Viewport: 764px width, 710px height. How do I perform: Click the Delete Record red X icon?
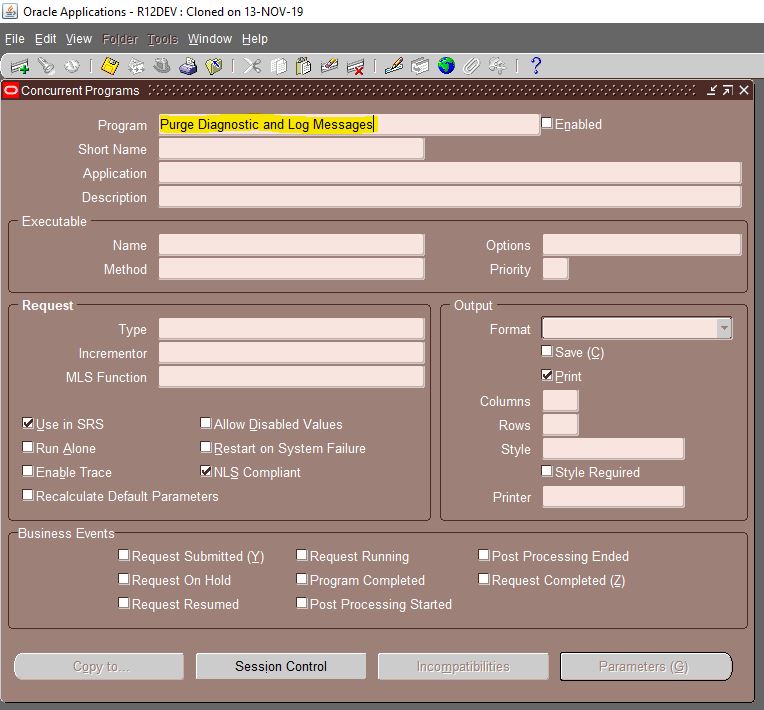pyautogui.click(x=356, y=66)
